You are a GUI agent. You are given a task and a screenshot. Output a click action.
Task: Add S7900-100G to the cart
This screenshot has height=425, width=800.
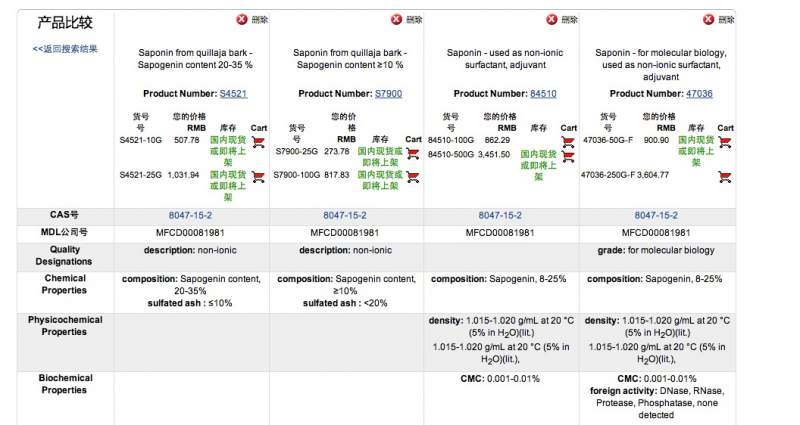413,176
